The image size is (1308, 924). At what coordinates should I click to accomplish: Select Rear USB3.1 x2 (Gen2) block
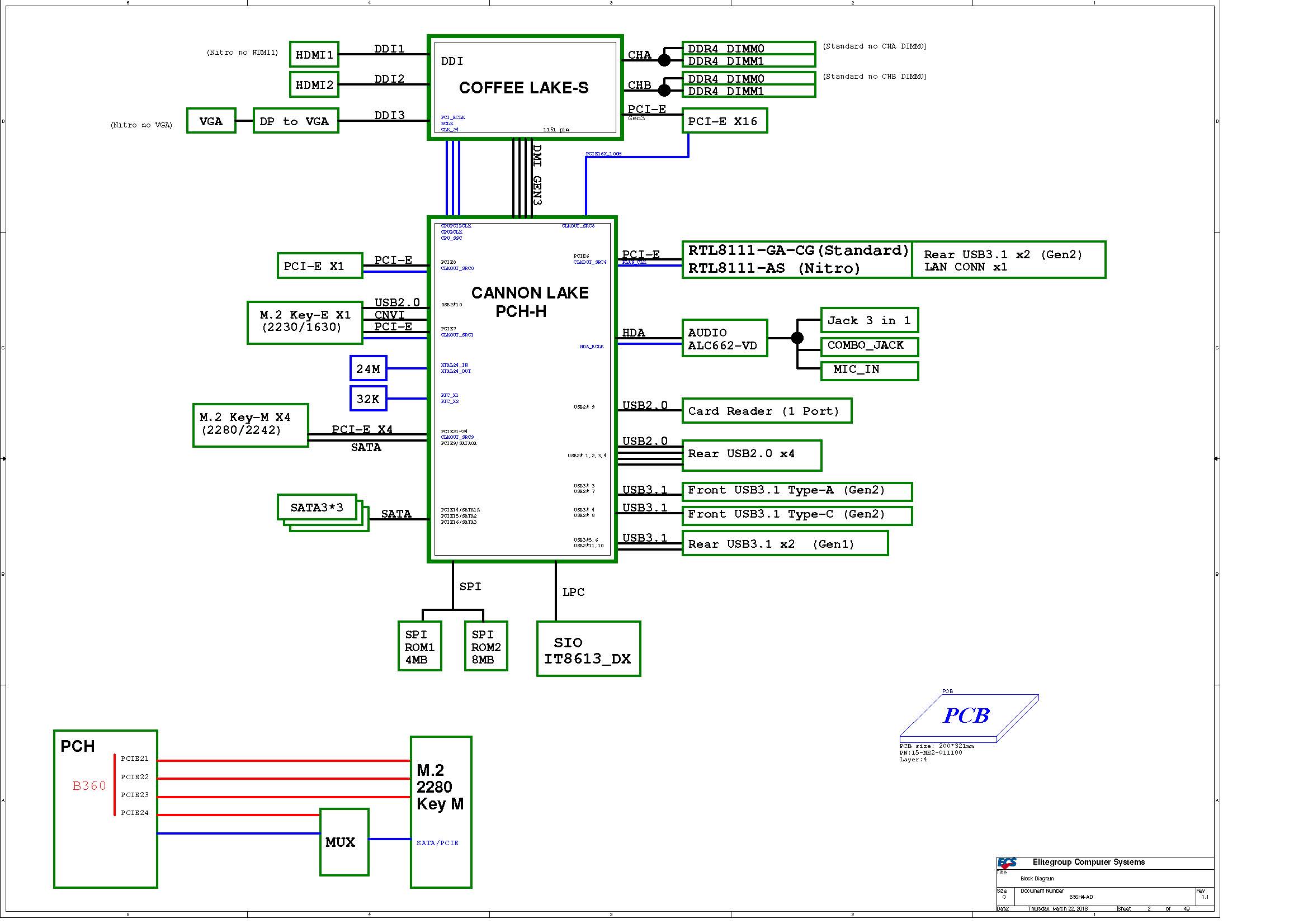(1008, 260)
